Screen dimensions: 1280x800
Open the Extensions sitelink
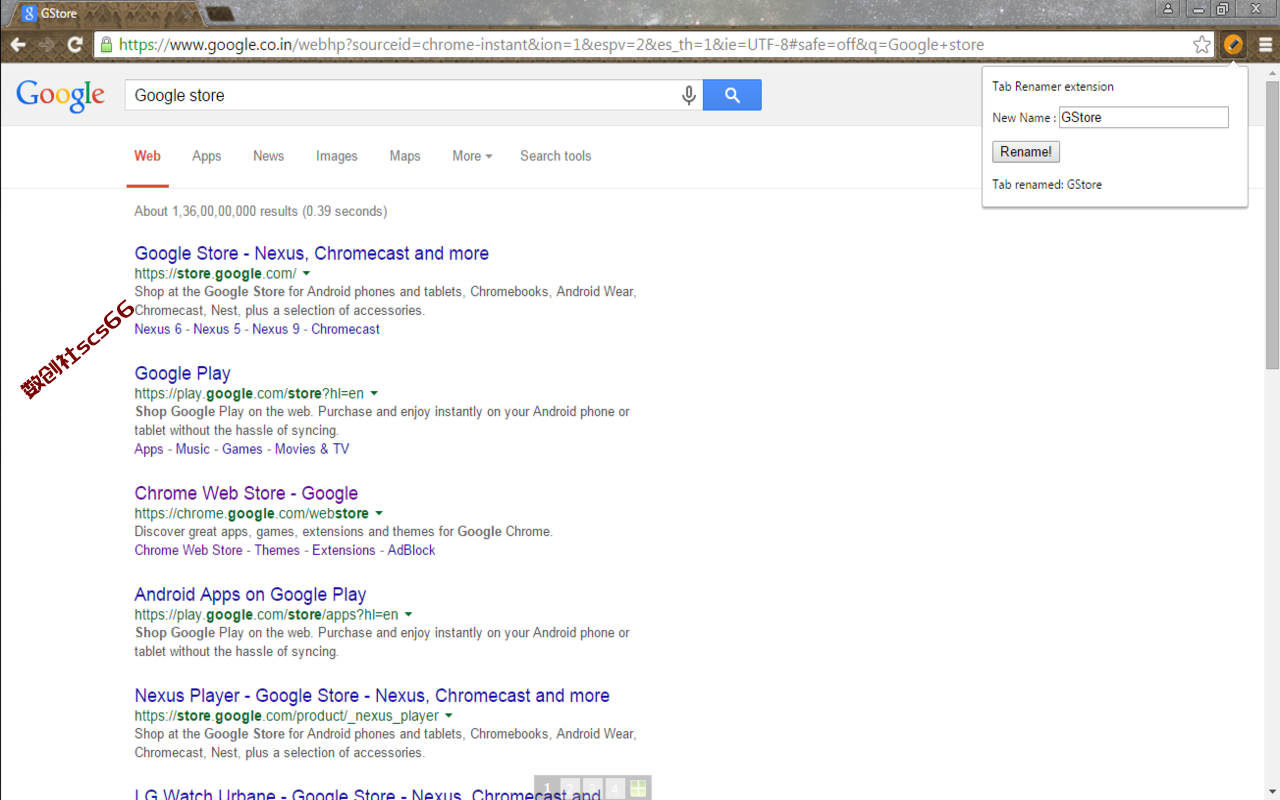344,550
